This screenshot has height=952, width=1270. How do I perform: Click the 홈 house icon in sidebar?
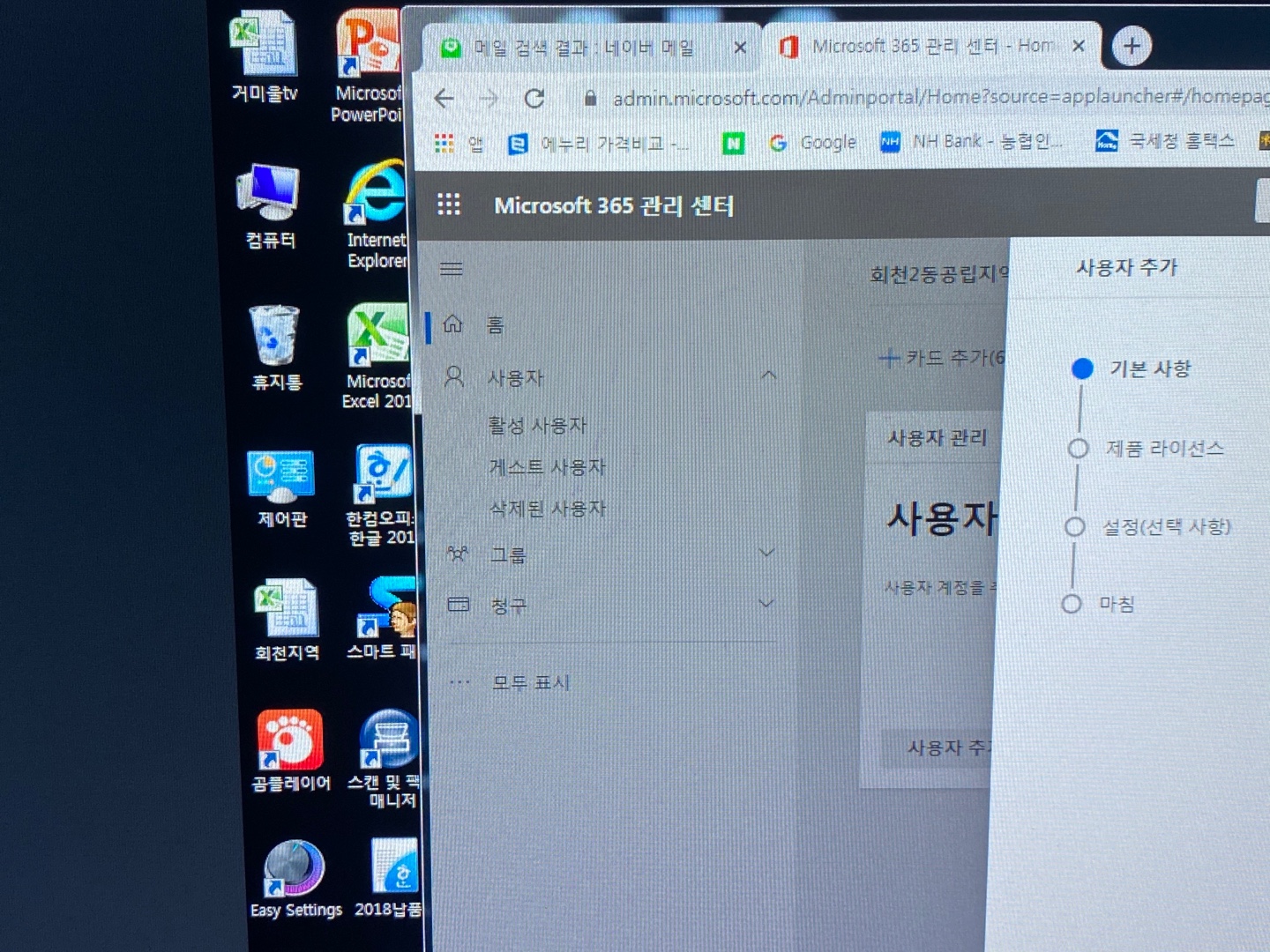pyautogui.click(x=453, y=324)
